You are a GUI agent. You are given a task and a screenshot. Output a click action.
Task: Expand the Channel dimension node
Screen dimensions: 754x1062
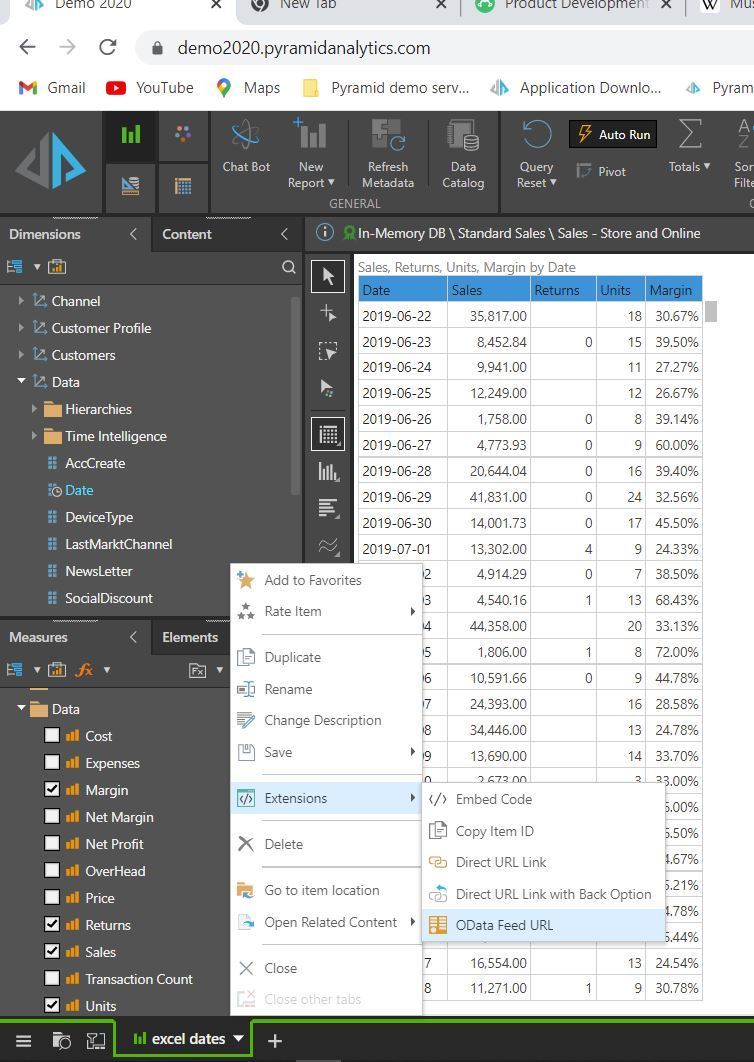tap(21, 300)
